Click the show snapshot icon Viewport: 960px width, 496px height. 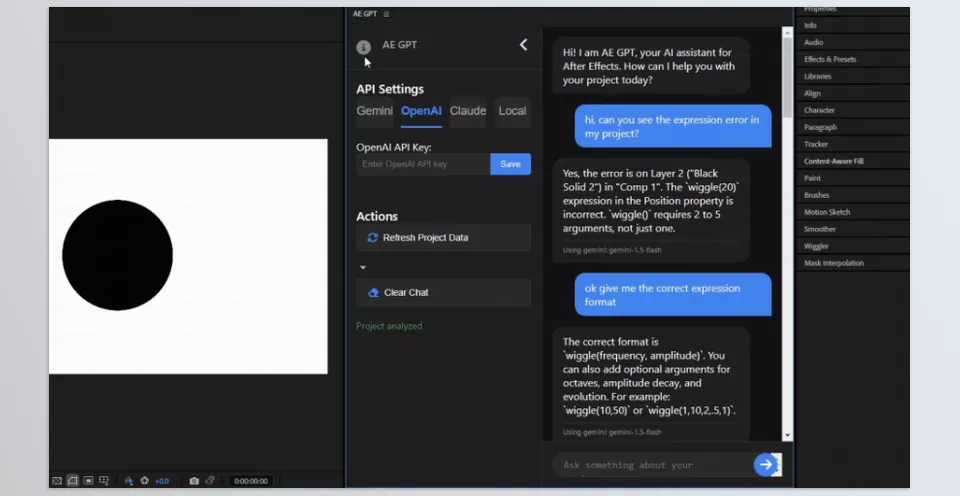[210, 481]
